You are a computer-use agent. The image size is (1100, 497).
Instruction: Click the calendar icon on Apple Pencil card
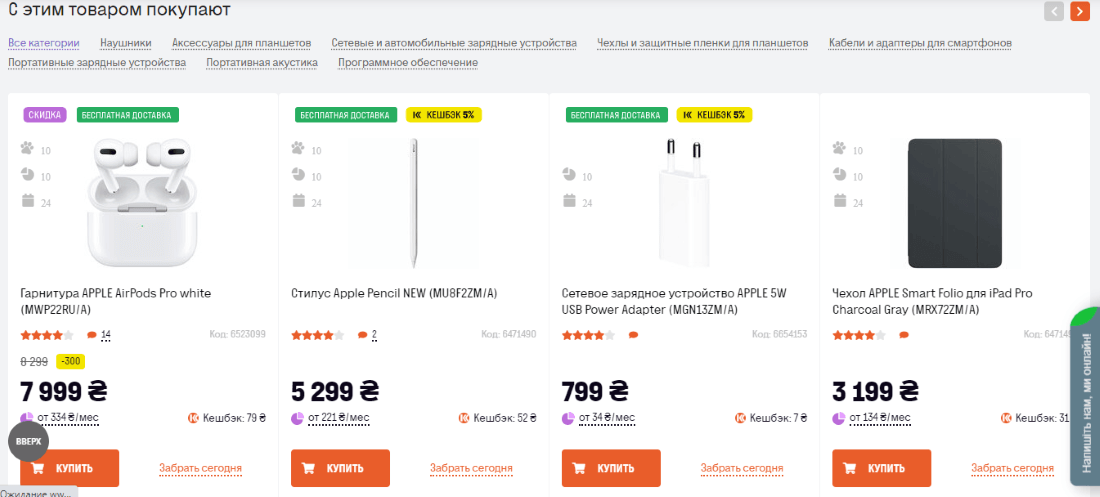point(298,201)
